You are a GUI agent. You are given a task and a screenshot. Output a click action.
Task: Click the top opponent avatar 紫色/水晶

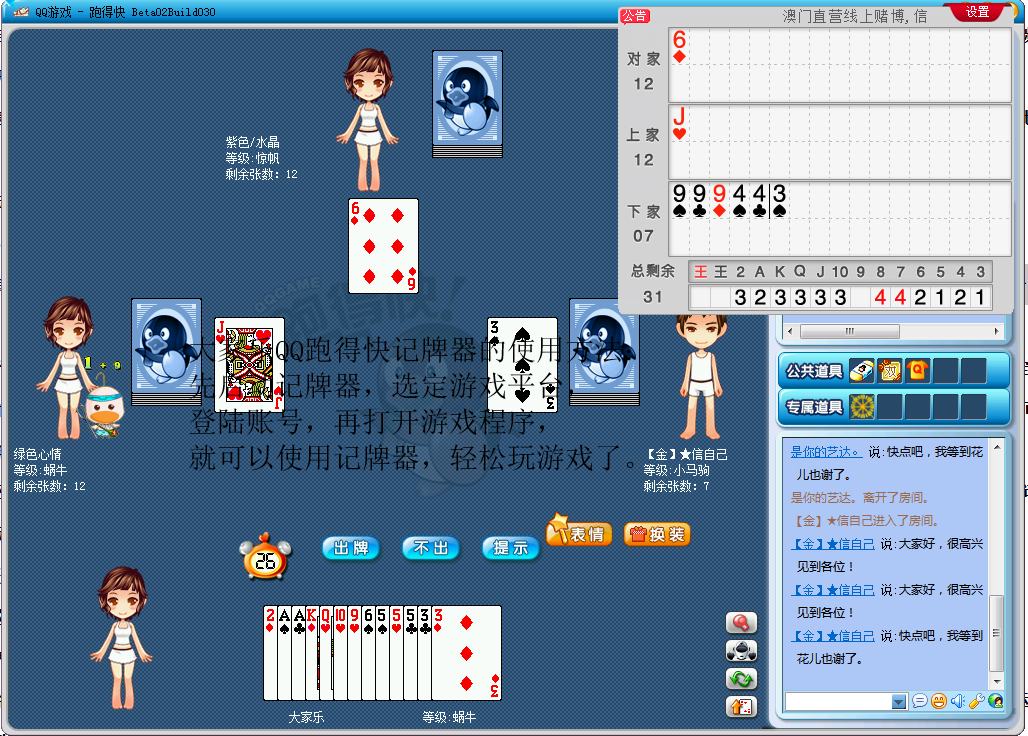[368, 119]
